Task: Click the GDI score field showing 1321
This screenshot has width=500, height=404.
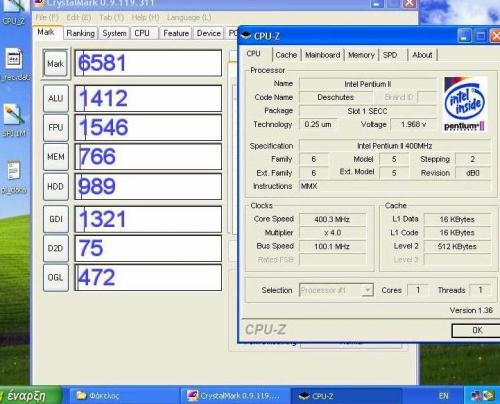Action: coord(148,219)
